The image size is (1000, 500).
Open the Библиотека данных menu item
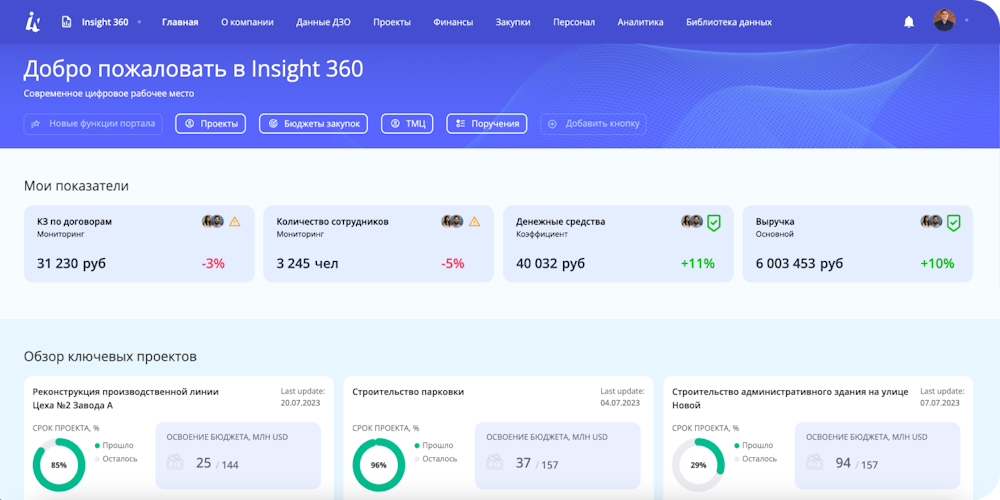click(729, 22)
